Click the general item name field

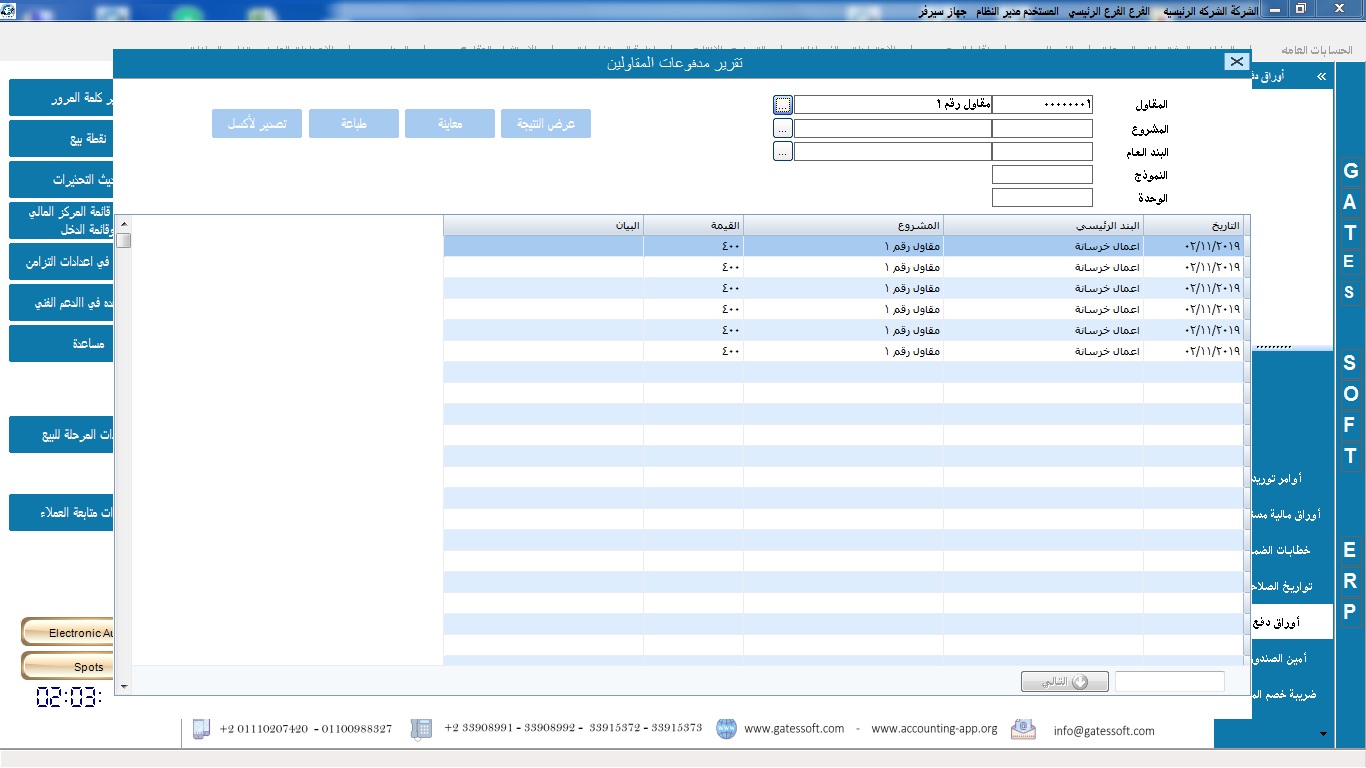[x=893, y=152]
